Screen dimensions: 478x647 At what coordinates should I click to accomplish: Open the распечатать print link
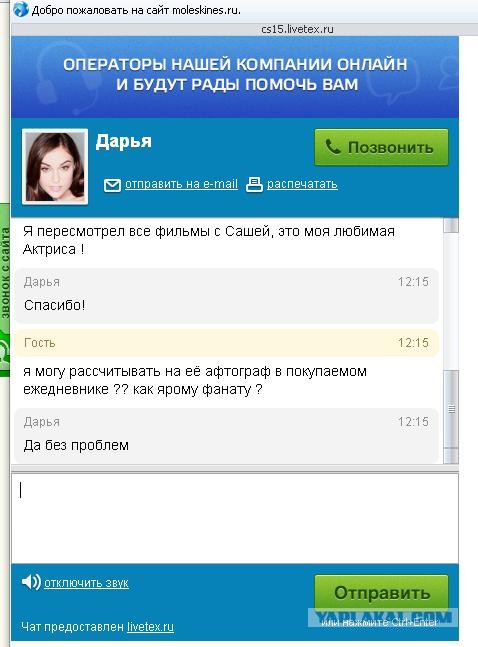(302, 184)
